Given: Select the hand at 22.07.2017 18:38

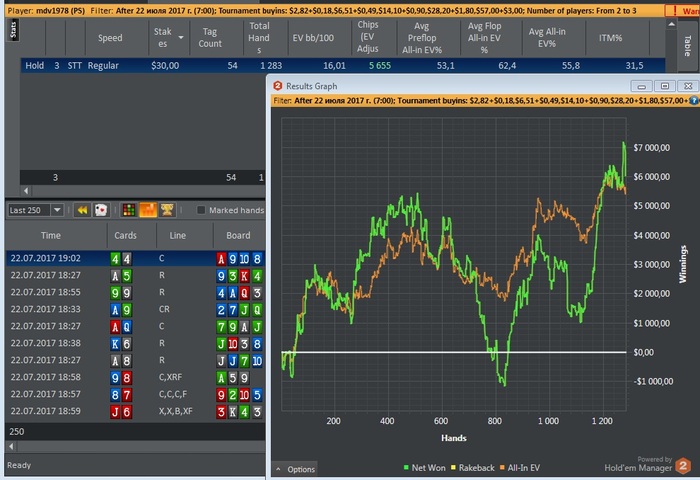Looking at the screenshot, I should click(135, 343).
